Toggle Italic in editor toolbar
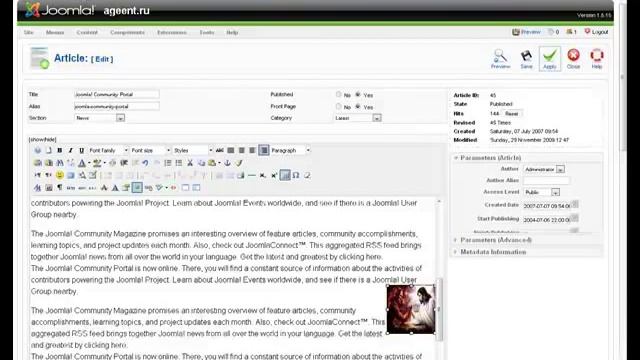The height and width of the screenshot is (360, 640). pos(70,151)
